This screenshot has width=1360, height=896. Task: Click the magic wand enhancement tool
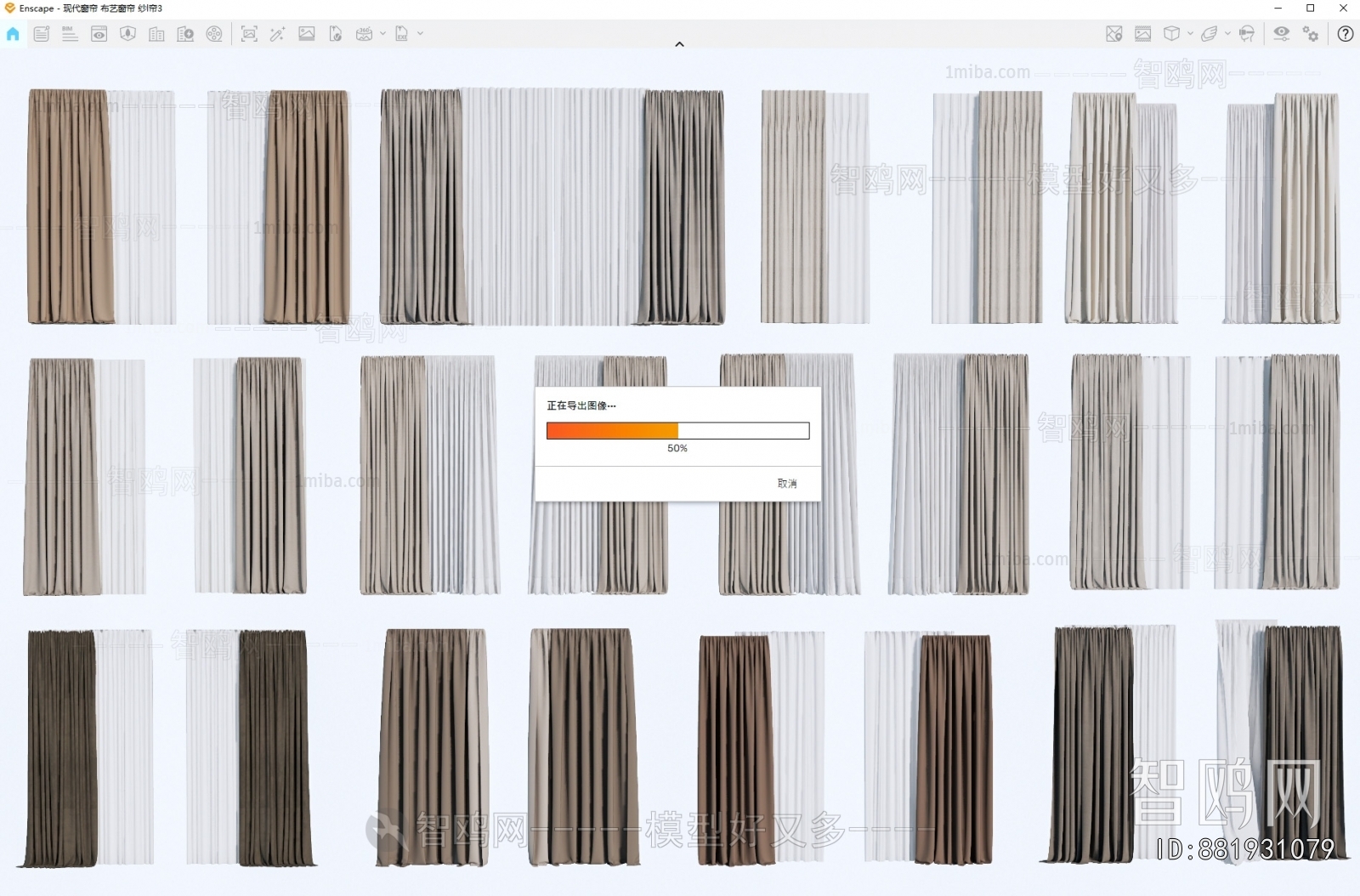pyautogui.click(x=276, y=35)
